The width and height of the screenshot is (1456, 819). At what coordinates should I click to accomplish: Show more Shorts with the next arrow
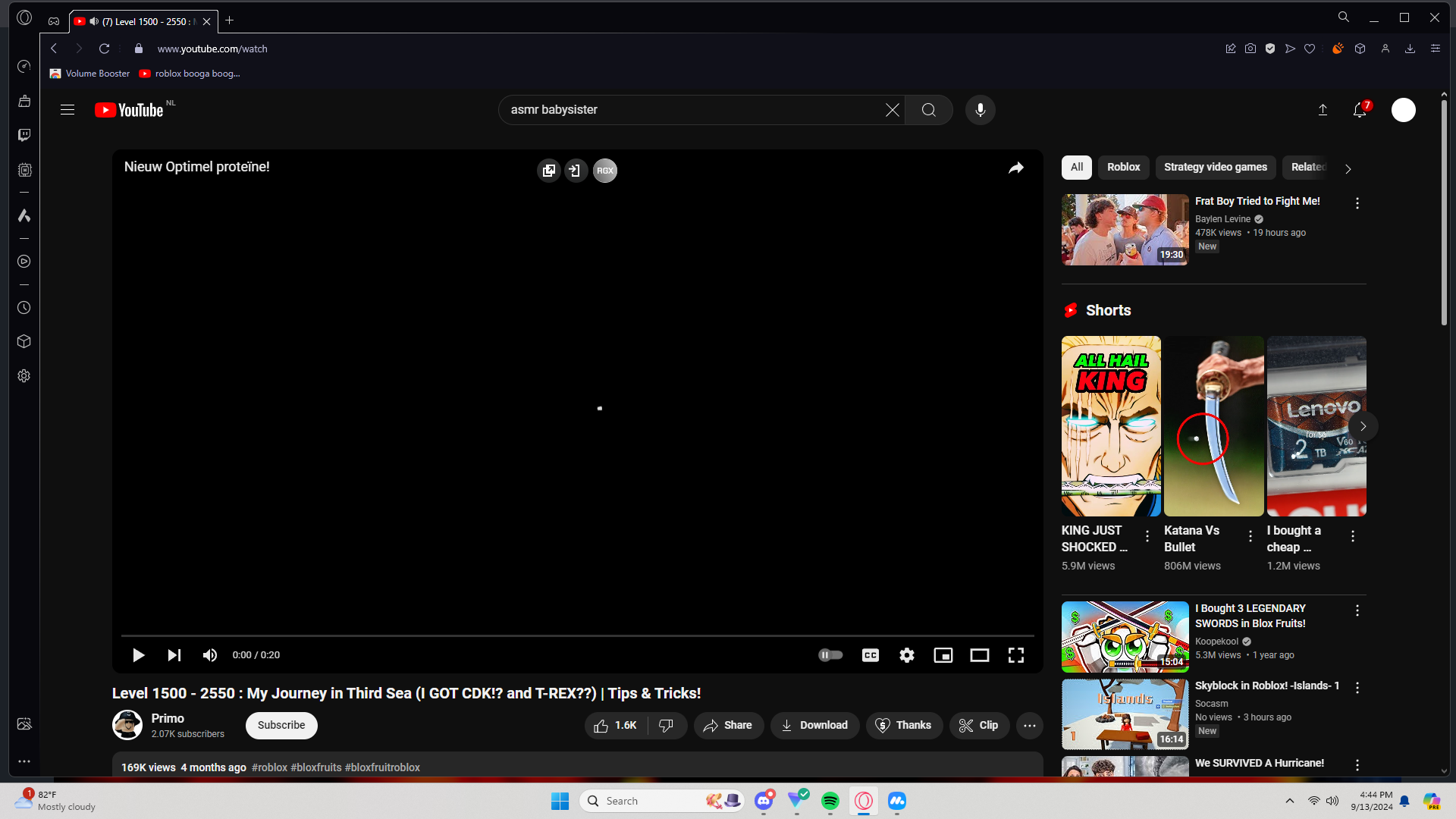pos(1363,426)
